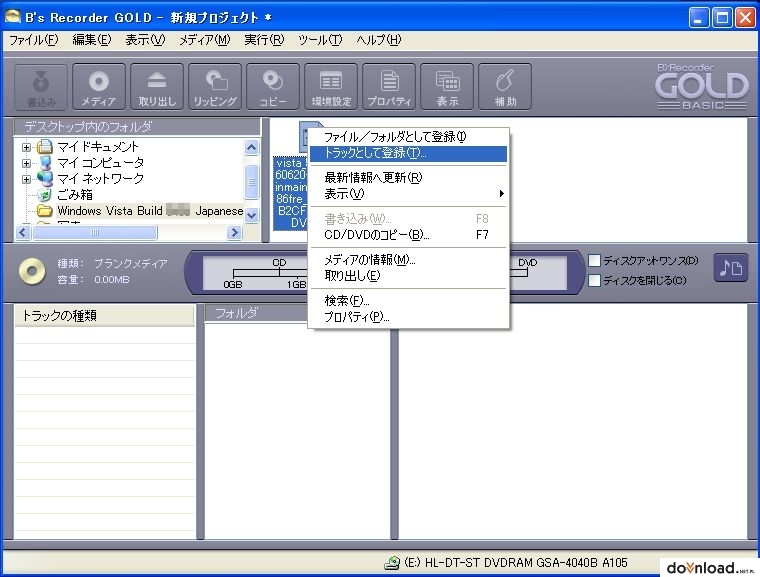Image resolution: width=760 pixels, height=577 pixels.
Task: Click the music note track icon
Action: coord(730,268)
